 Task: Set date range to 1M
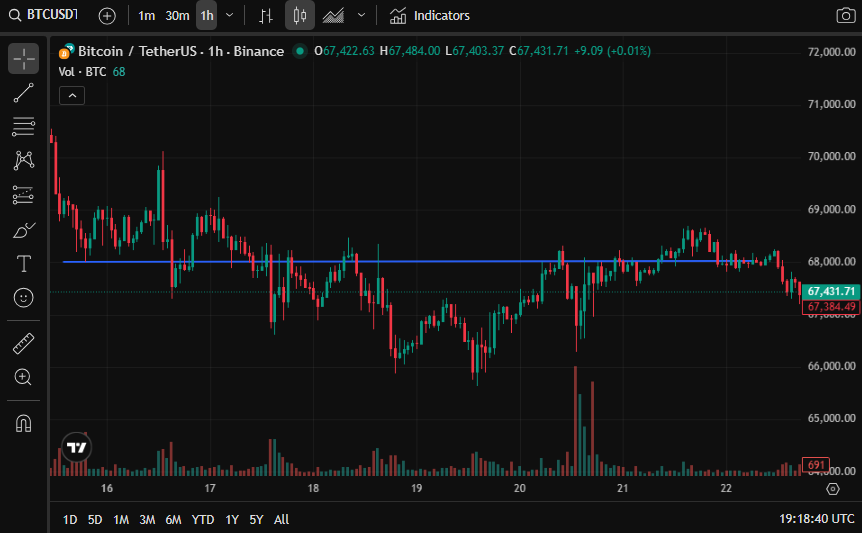click(x=121, y=519)
